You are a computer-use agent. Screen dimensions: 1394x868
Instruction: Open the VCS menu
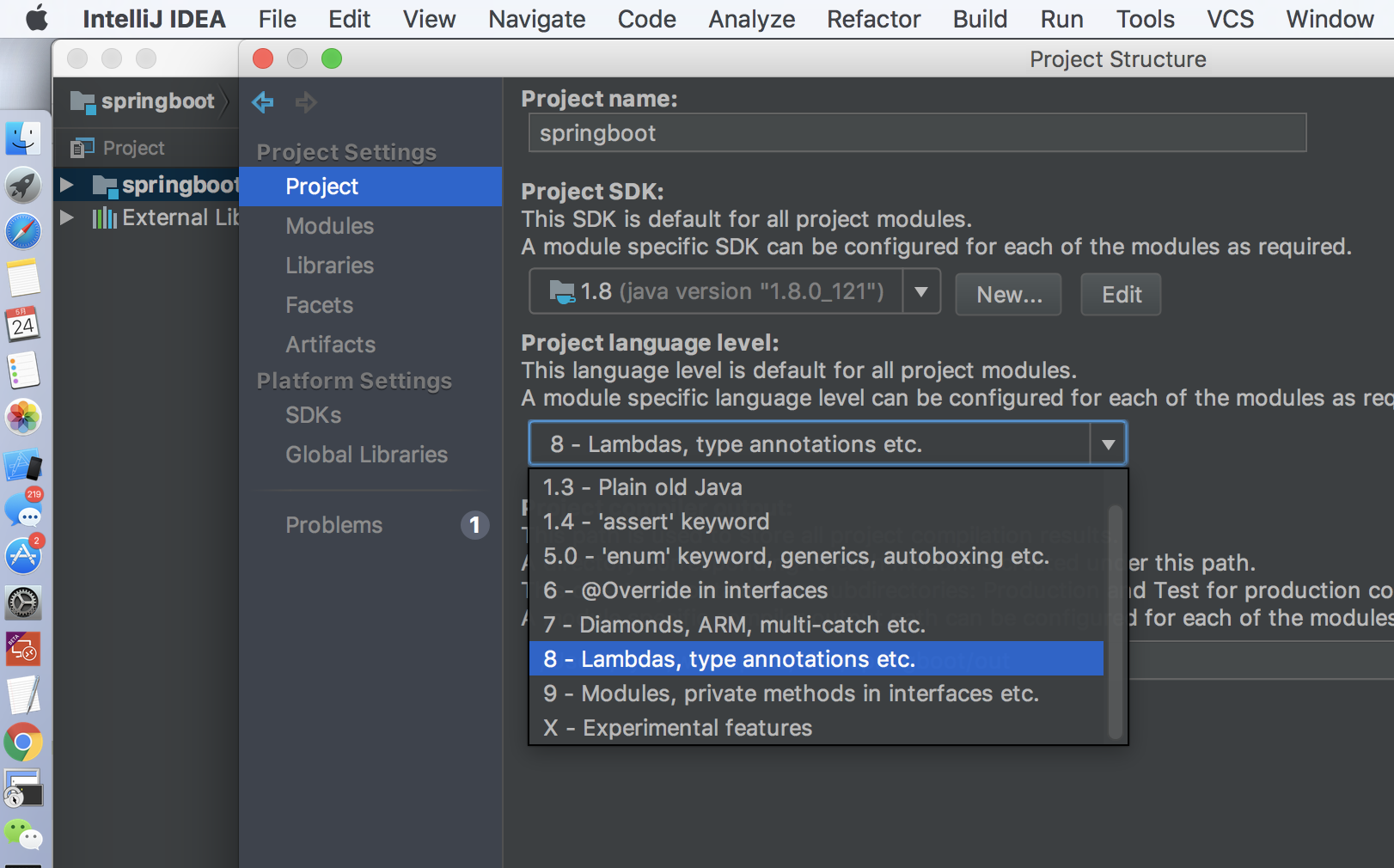coord(1230,19)
